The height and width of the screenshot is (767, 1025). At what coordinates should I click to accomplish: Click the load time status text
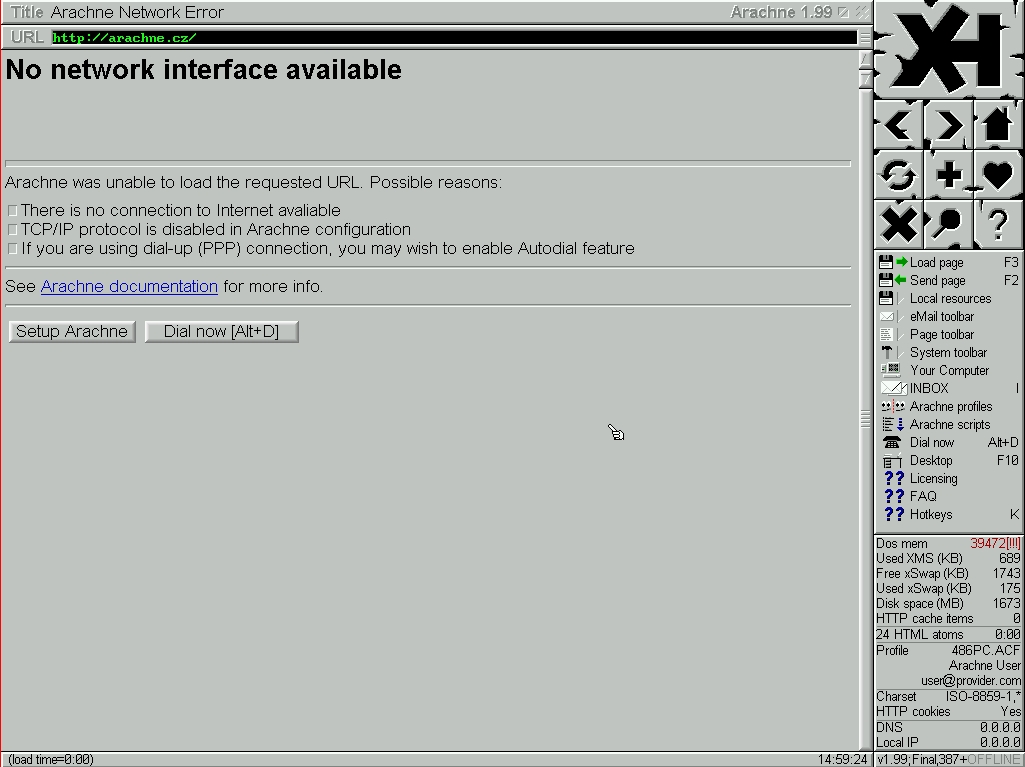pos(51,759)
